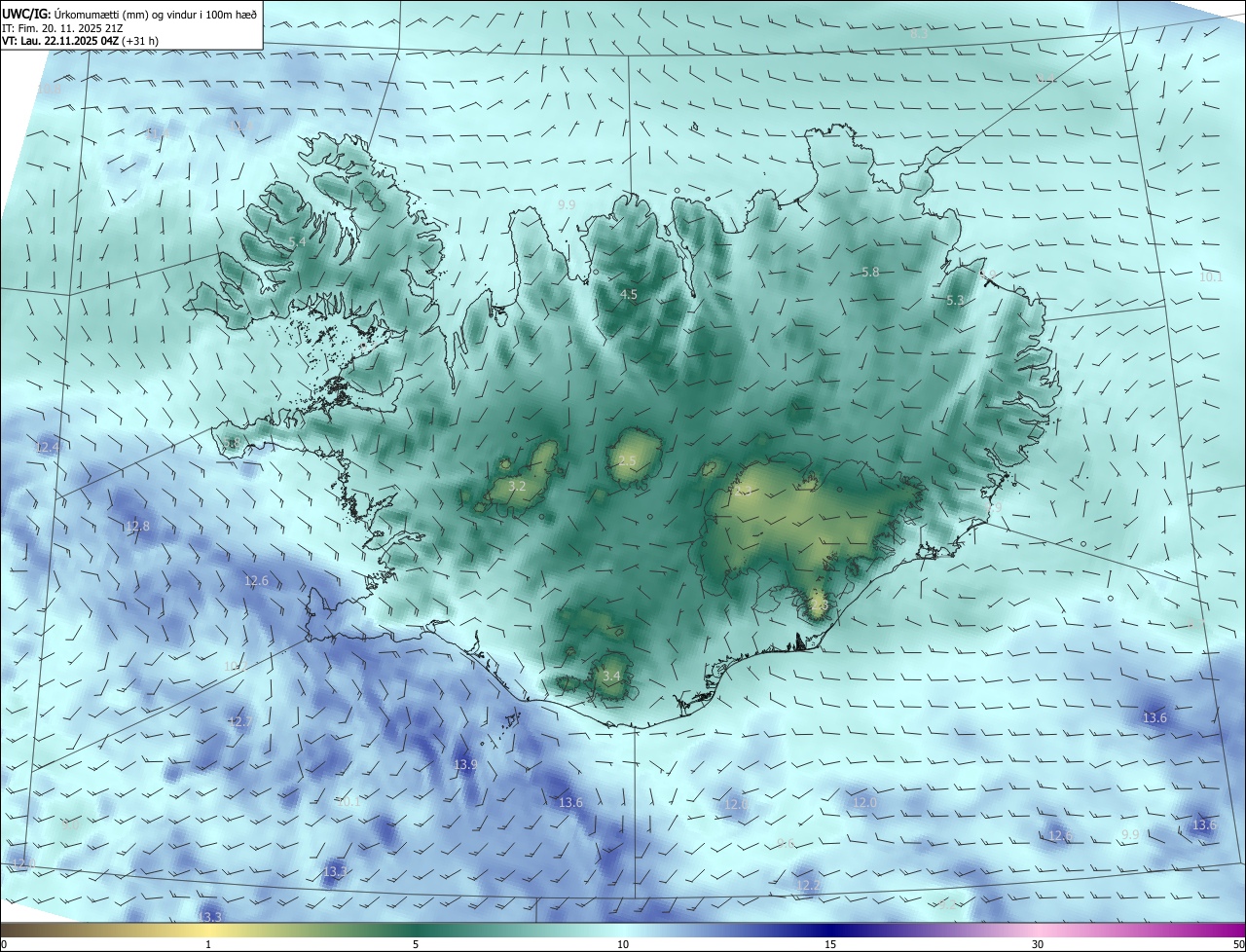Click the '13.9' value south of Iceland
This screenshot has height=952, width=1246.
pyautogui.click(x=465, y=765)
